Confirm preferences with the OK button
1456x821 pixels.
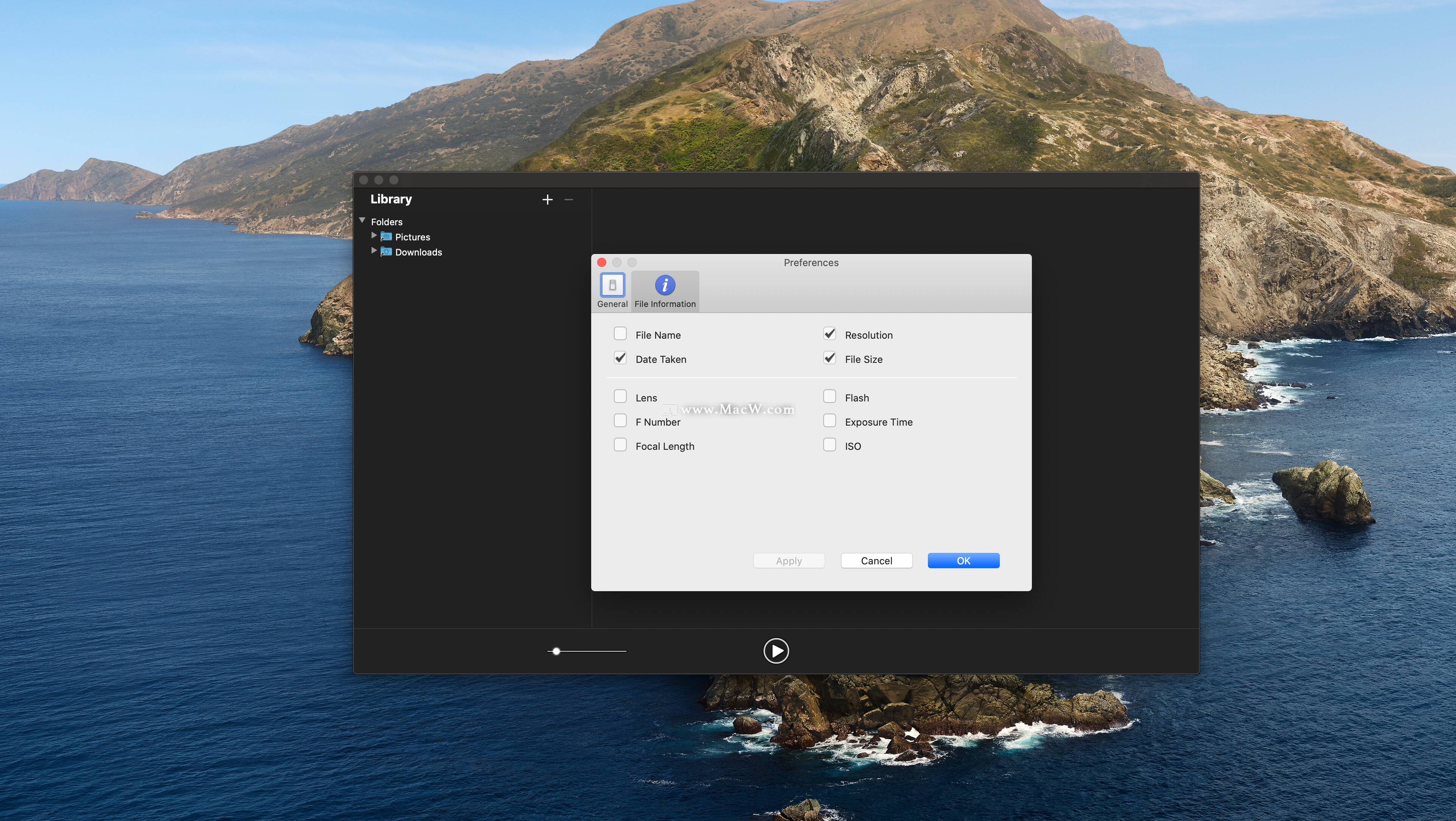point(963,561)
